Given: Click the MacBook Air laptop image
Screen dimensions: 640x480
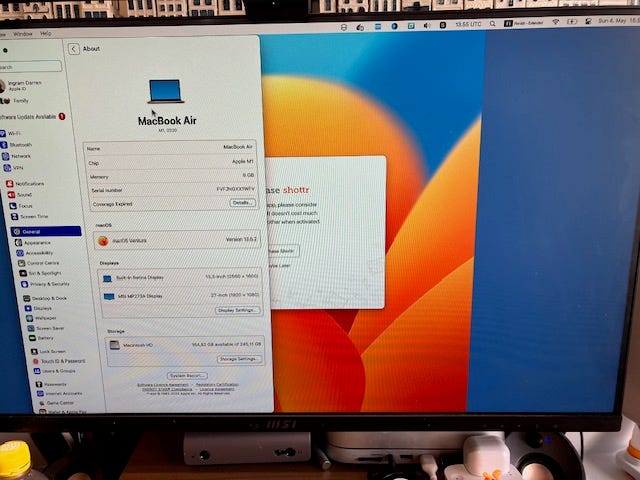Looking at the screenshot, I should coord(165,91).
